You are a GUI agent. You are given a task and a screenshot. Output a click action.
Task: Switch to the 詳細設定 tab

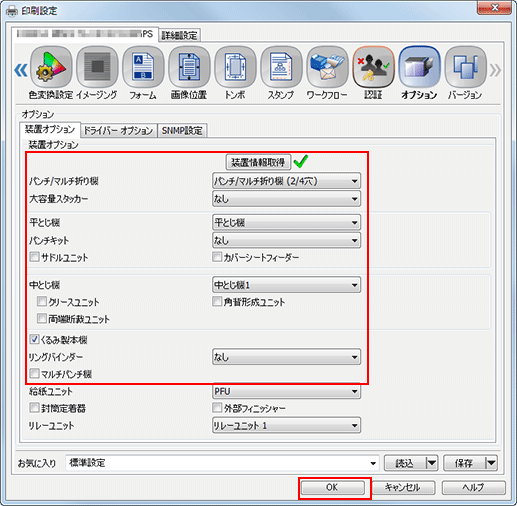179,35
